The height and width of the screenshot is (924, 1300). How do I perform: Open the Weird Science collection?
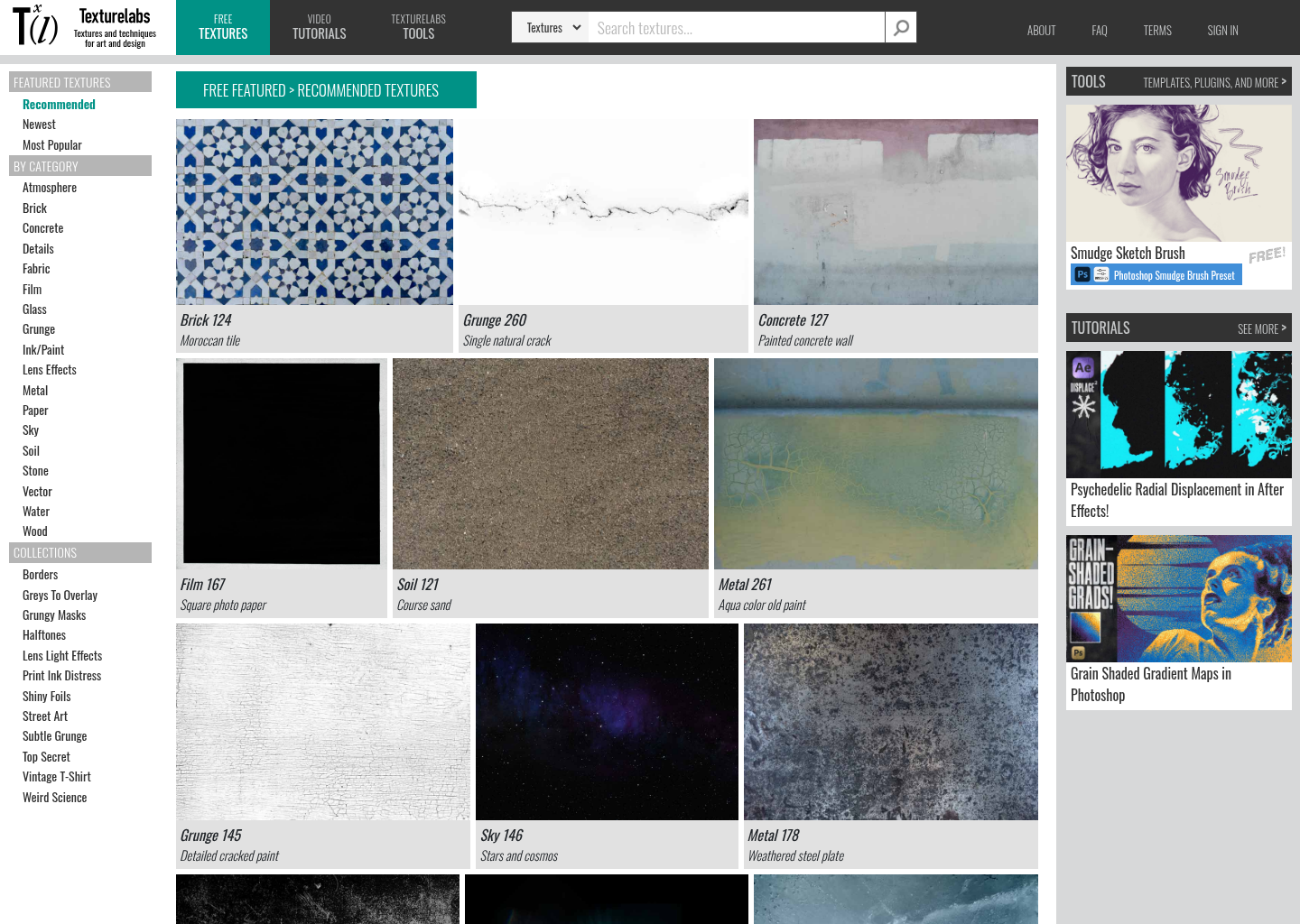[x=55, y=798]
